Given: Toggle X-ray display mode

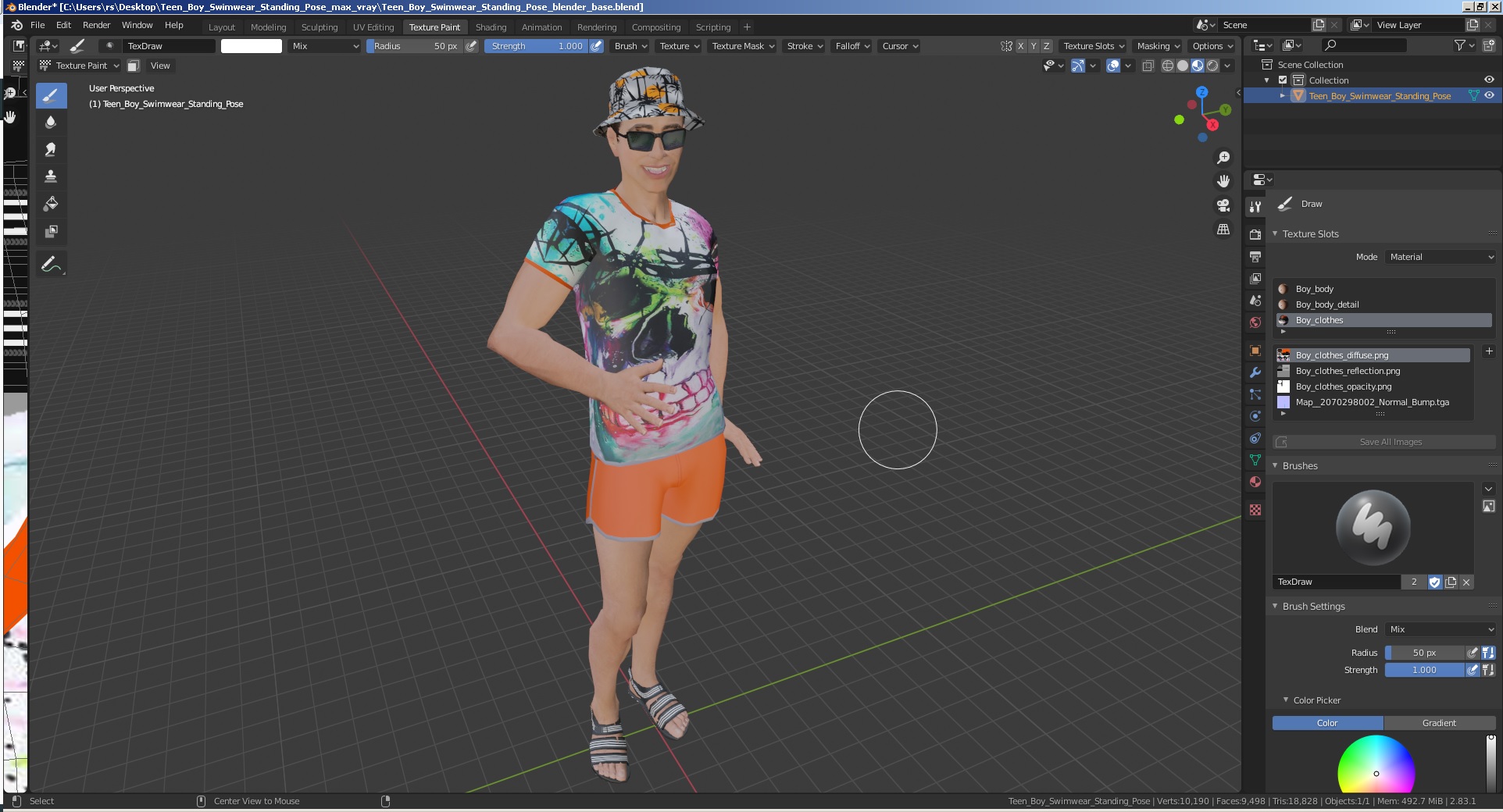Looking at the screenshot, I should point(1148,66).
